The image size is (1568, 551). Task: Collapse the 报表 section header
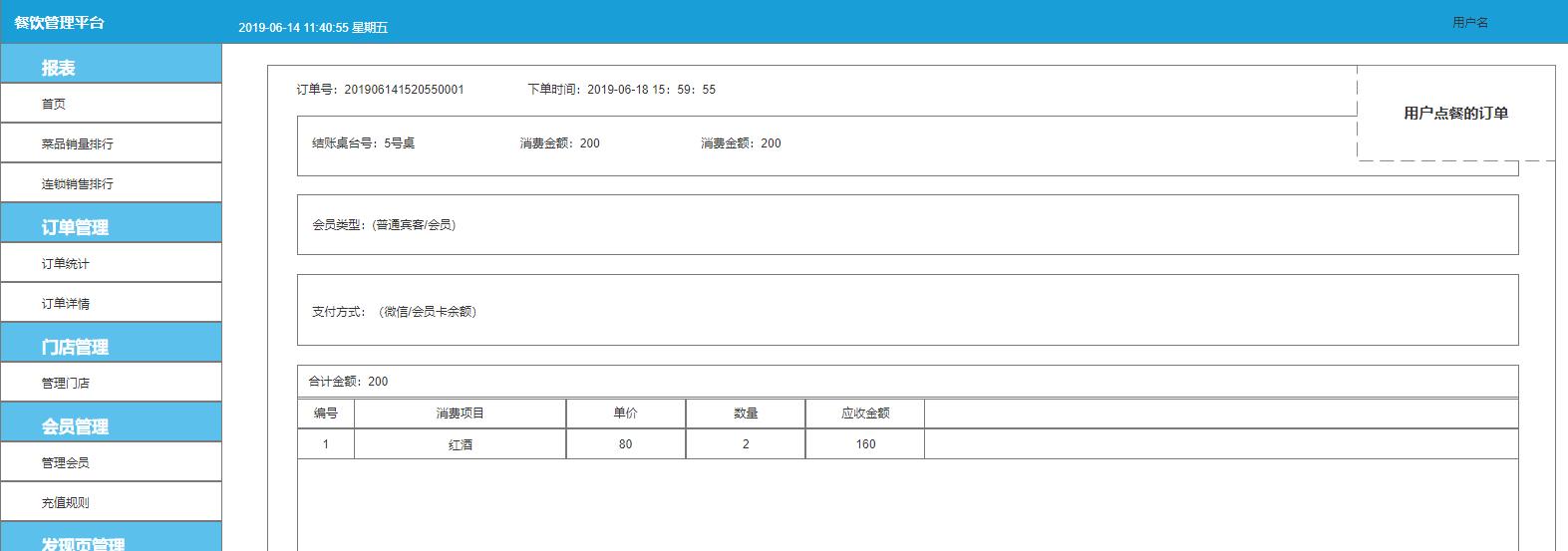pos(58,68)
